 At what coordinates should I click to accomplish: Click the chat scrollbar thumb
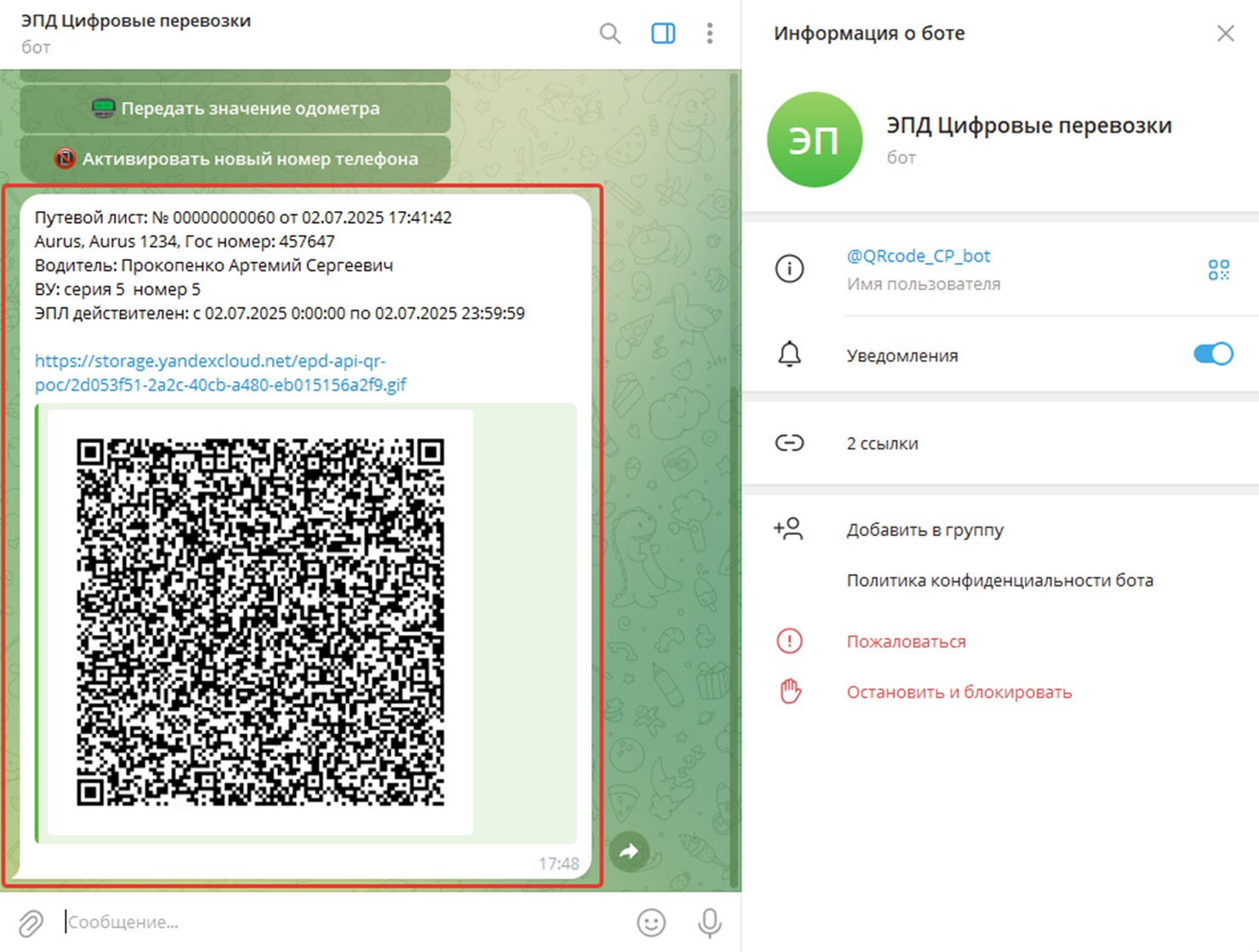pyautogui.click(x=735, y=638)
